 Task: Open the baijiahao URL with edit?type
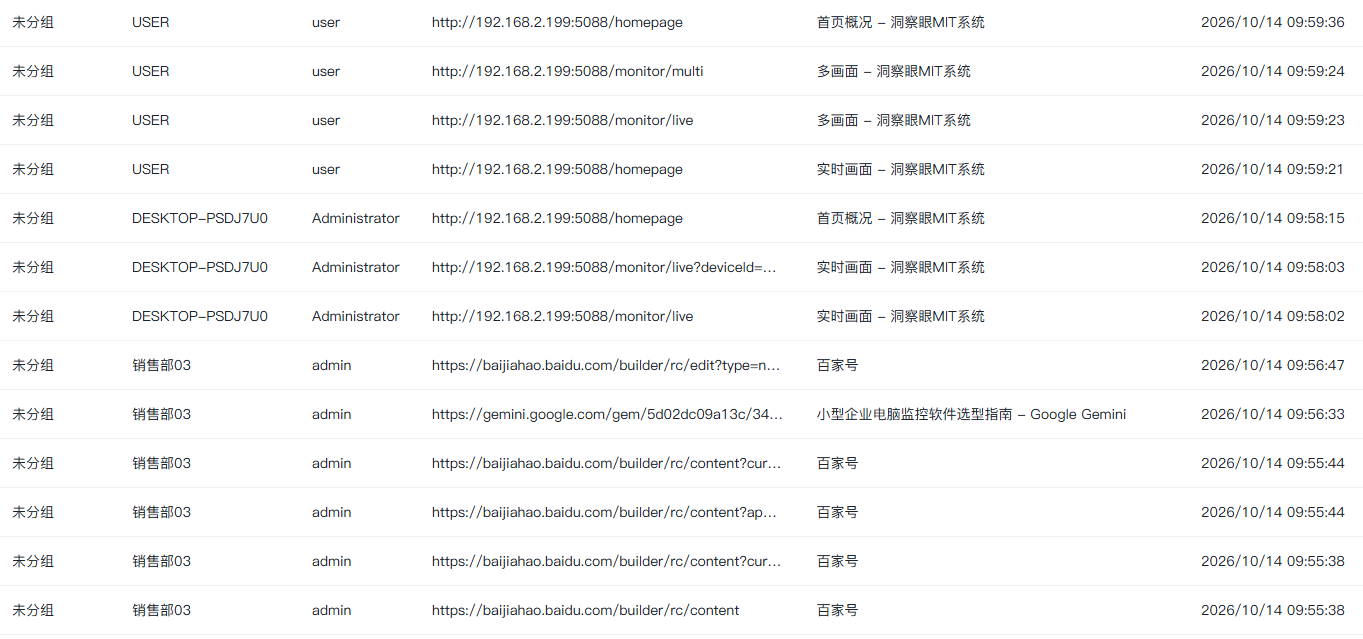point(606,365)
